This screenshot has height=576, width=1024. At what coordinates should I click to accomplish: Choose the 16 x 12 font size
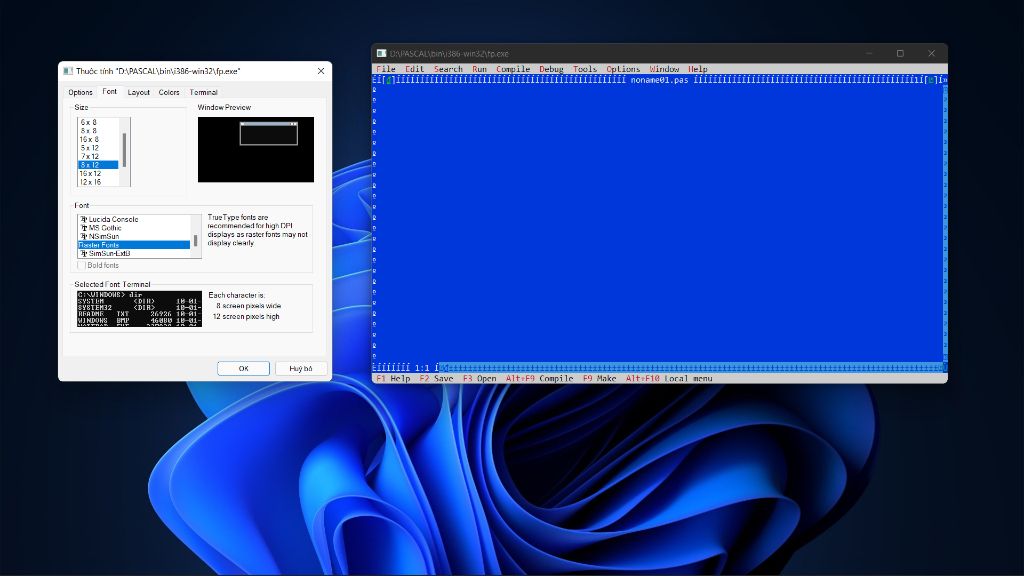tap(98, 173)
